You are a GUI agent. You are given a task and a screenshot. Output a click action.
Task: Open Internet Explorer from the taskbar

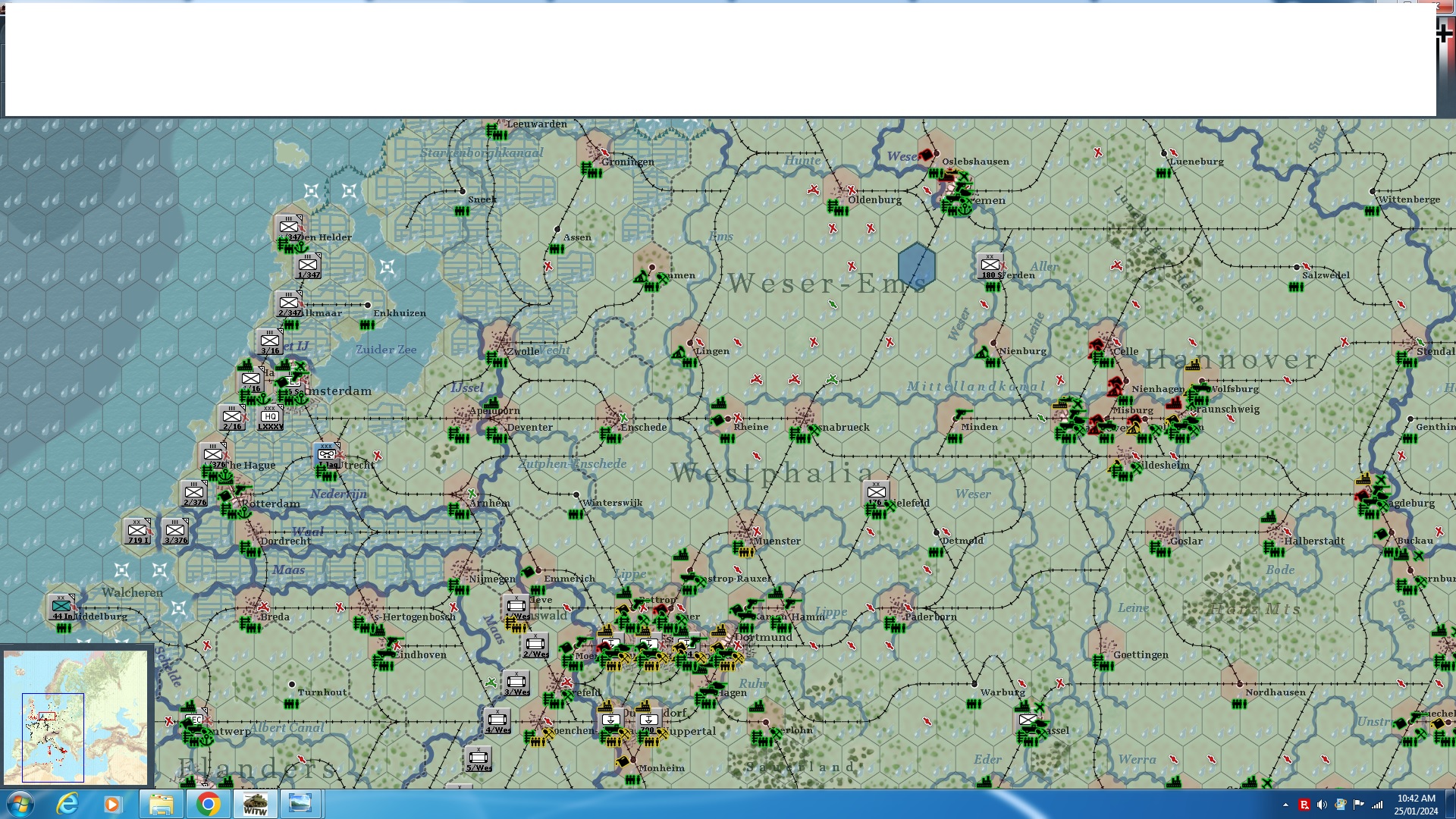point(67,804)
